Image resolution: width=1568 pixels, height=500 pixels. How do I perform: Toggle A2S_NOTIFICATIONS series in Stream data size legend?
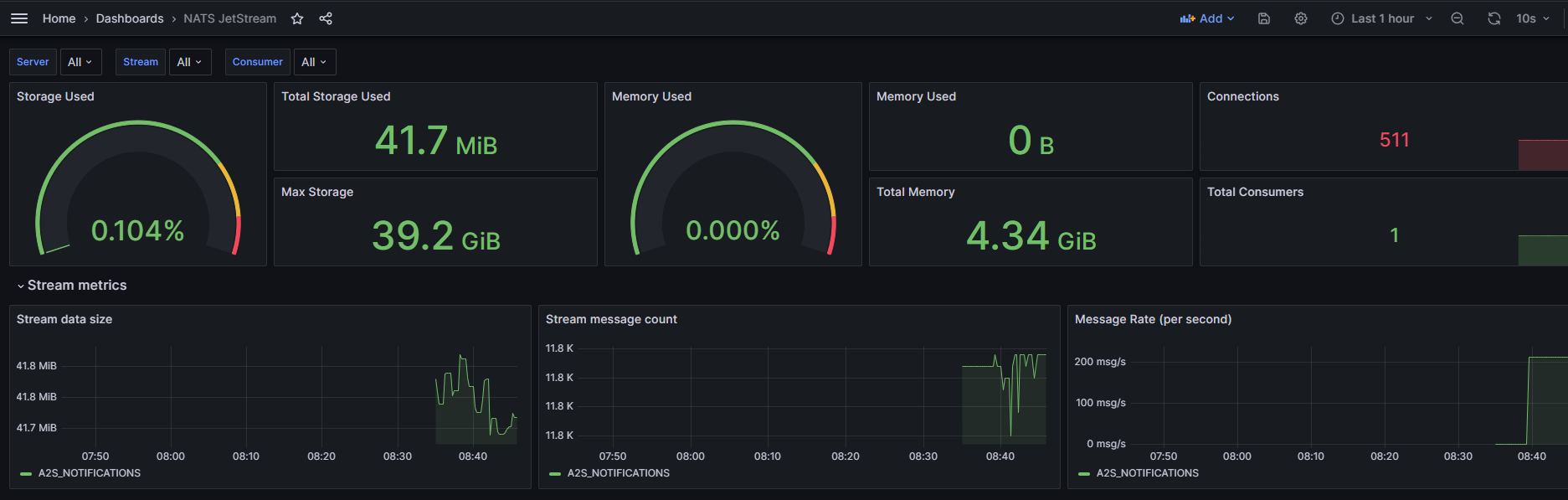point(89,473)
